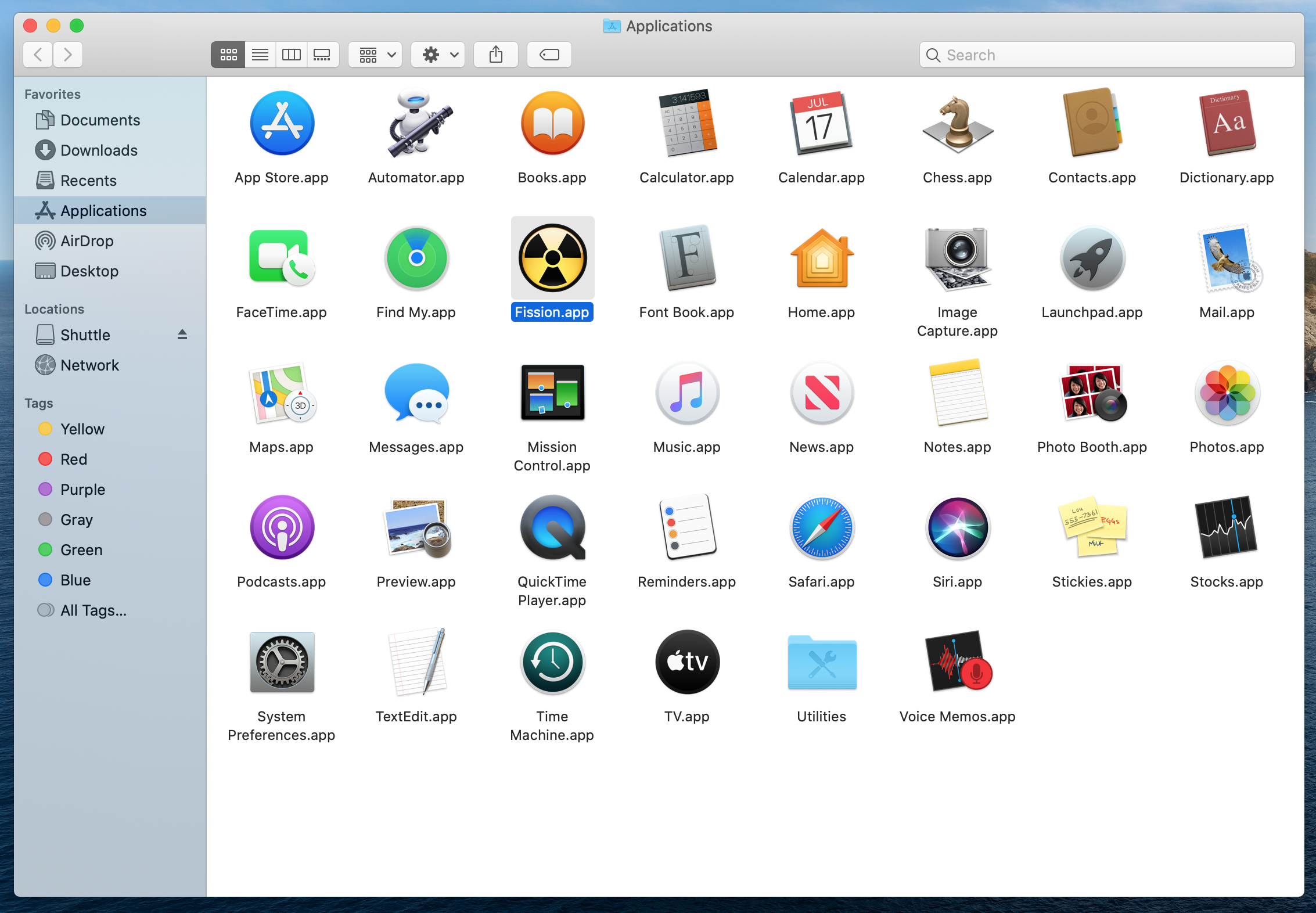This screenshot has height=913, width=1316.
Task: Click the Search field
Action: pos(1107,55)
